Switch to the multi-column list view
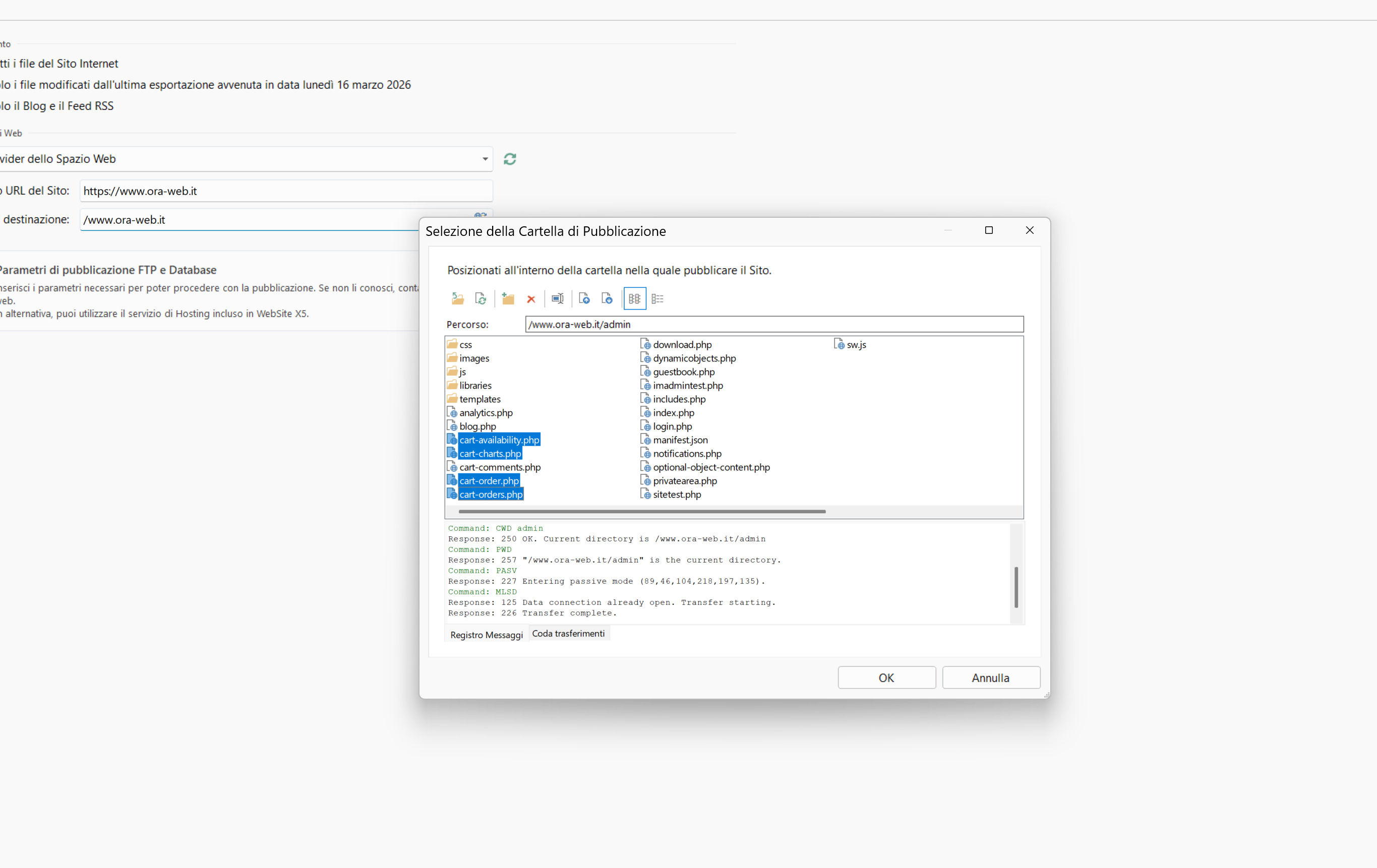Image resolution: width=1377 pixels, height=868 pixels. click(x=634, y=298)
